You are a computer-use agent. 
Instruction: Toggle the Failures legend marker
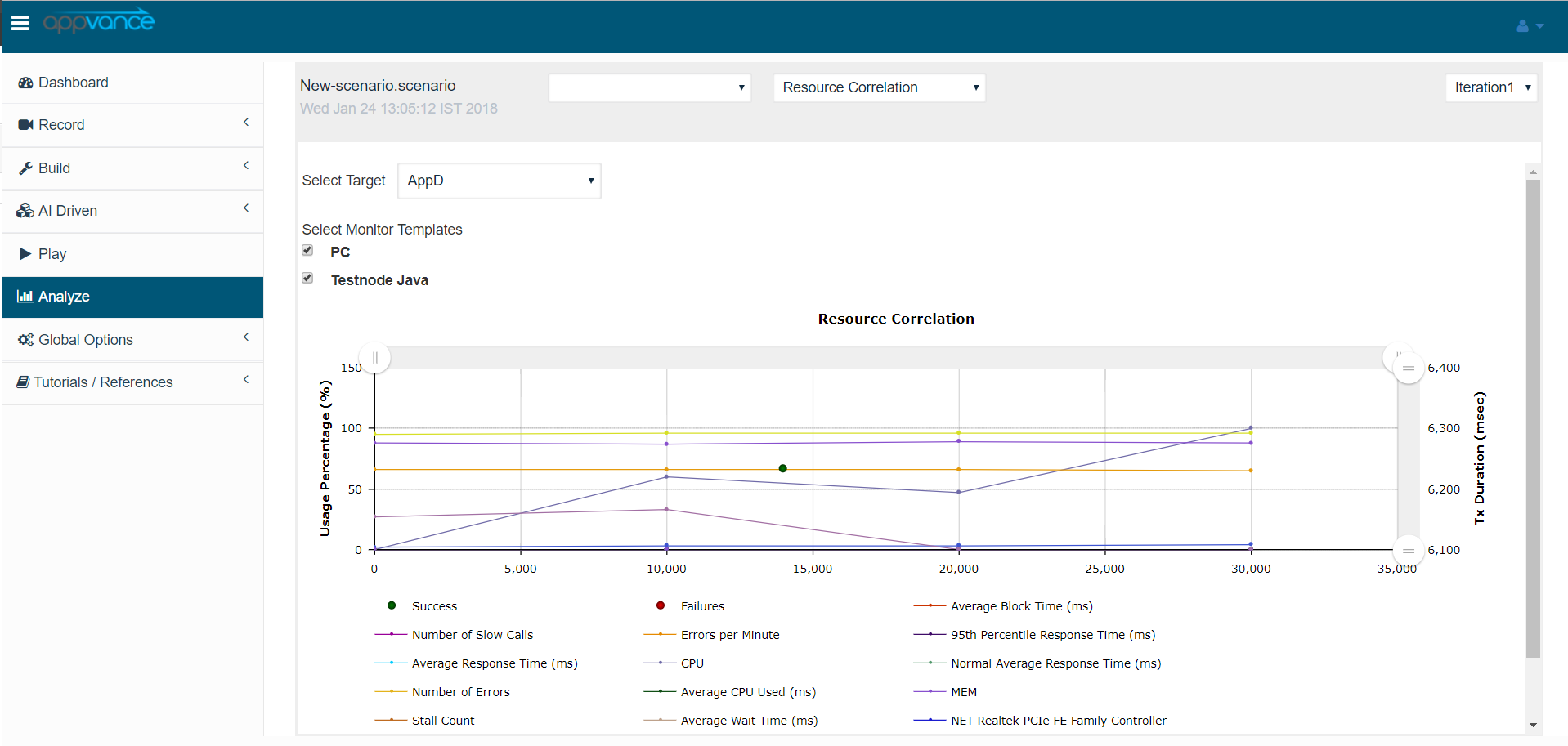pyautogui.click(x=661, y=605)
